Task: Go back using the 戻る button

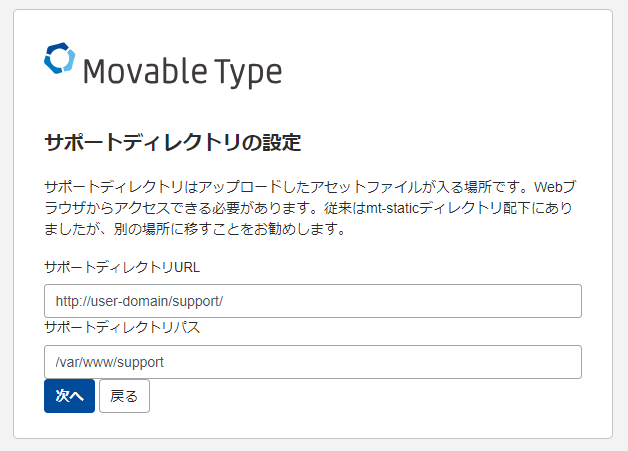Action: (124, 396)
